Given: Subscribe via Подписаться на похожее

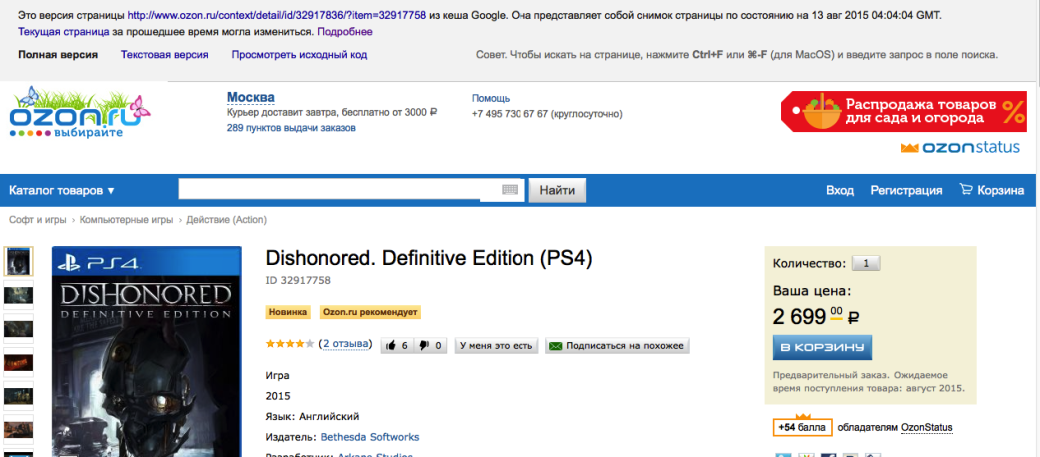Looking at the screenshot, I should point(618,346).
